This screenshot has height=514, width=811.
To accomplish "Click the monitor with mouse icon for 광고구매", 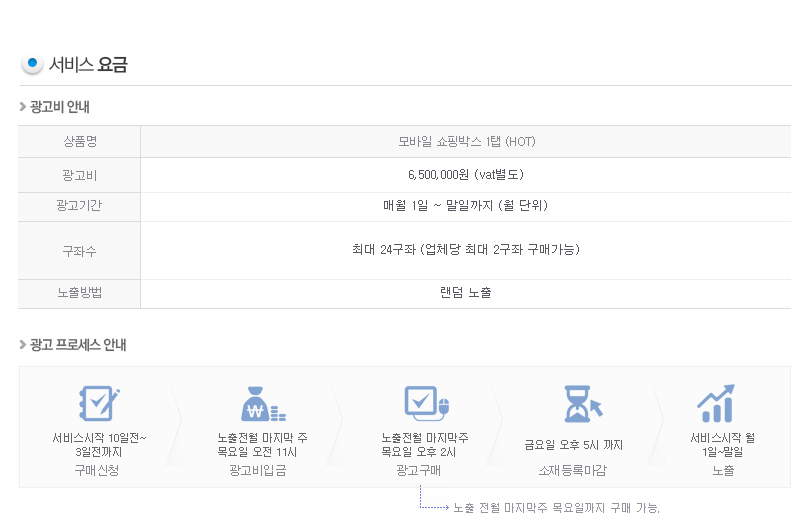I will tap(427, 403).
